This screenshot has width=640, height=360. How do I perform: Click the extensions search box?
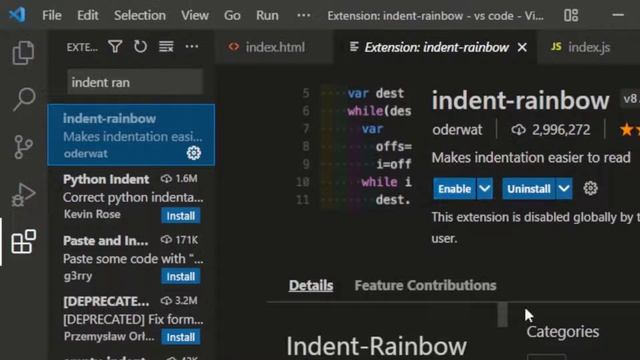coord(135,82)
